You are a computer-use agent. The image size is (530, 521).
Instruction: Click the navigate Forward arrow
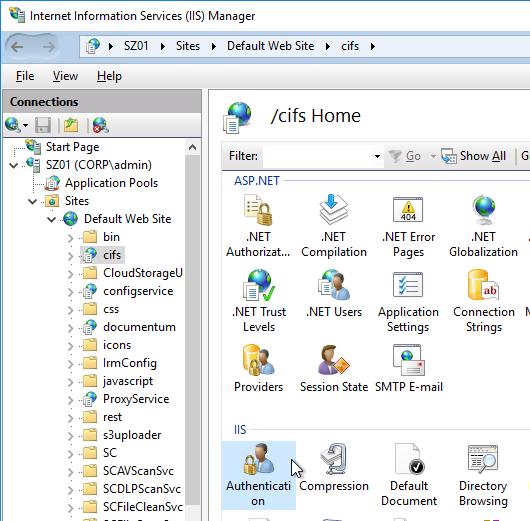[x=48, y=47]
